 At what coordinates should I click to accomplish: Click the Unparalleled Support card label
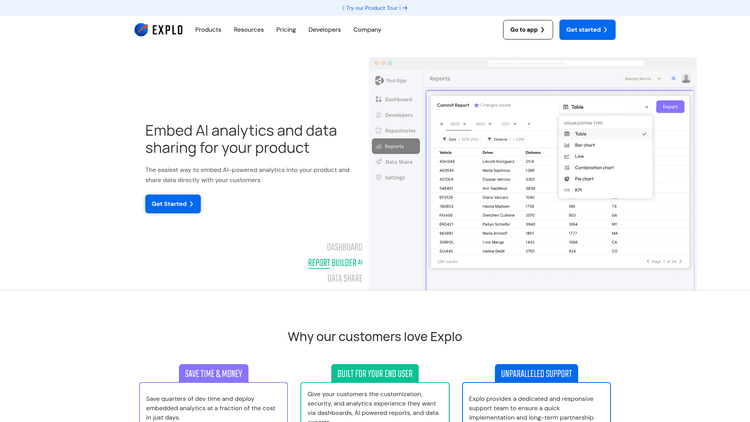[x=536, y=374]
